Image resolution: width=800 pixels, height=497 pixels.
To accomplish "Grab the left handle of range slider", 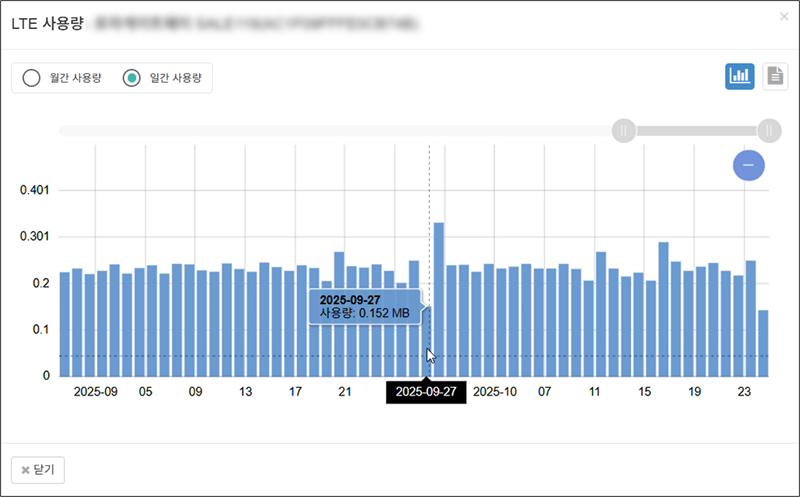I will pyautogui.click(x=623, y=130).
